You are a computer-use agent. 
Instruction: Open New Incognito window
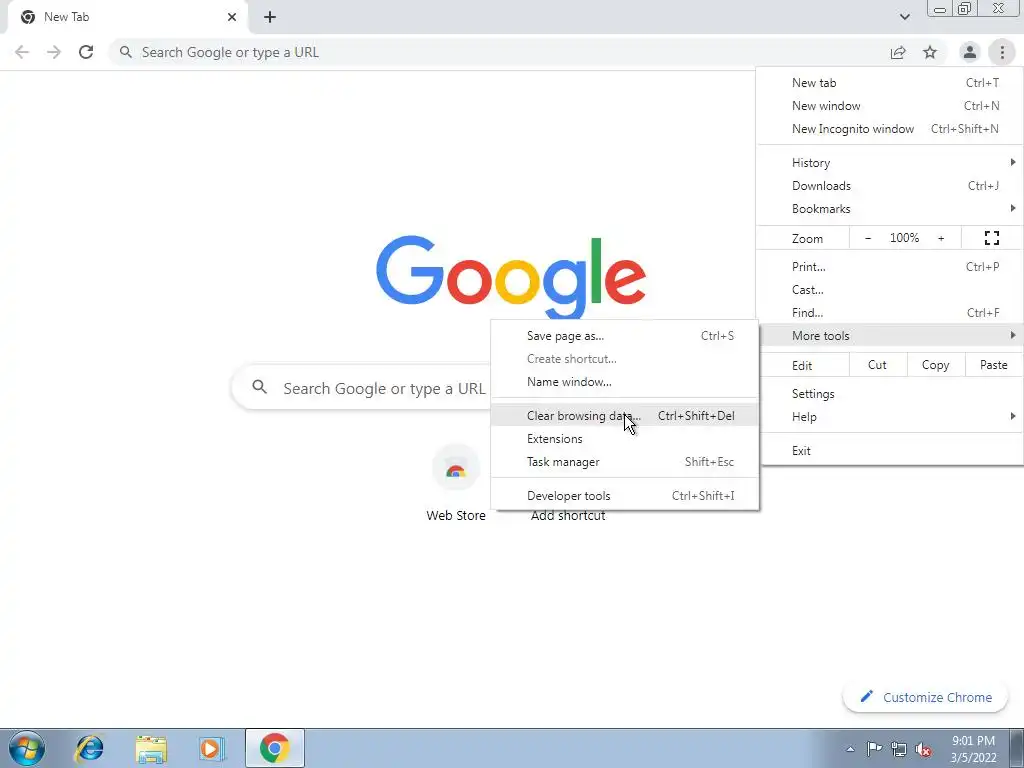(890, 129)
